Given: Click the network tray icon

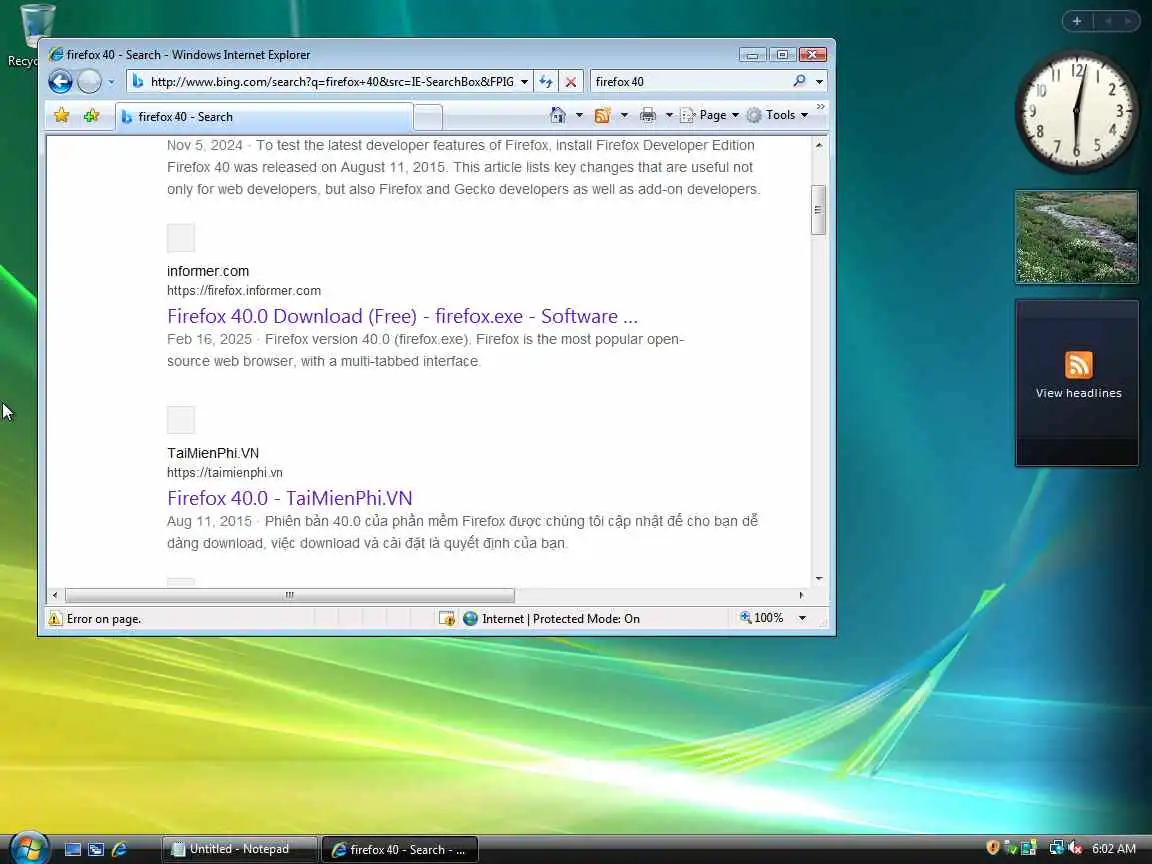Looking at the screenshot, I should pyautogui.click(x=1056, y=848).
